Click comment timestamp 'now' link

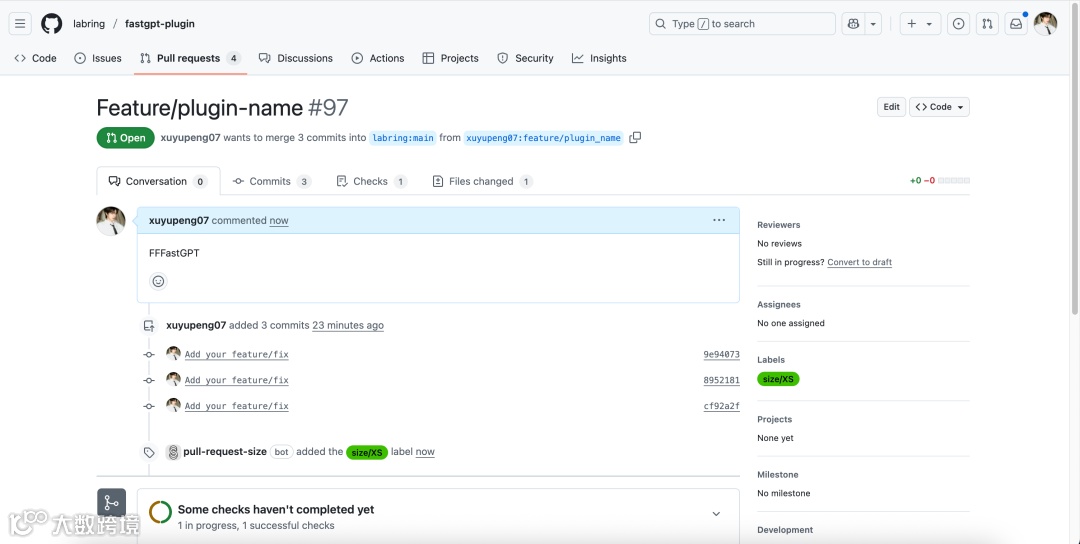tap(279, 220)
